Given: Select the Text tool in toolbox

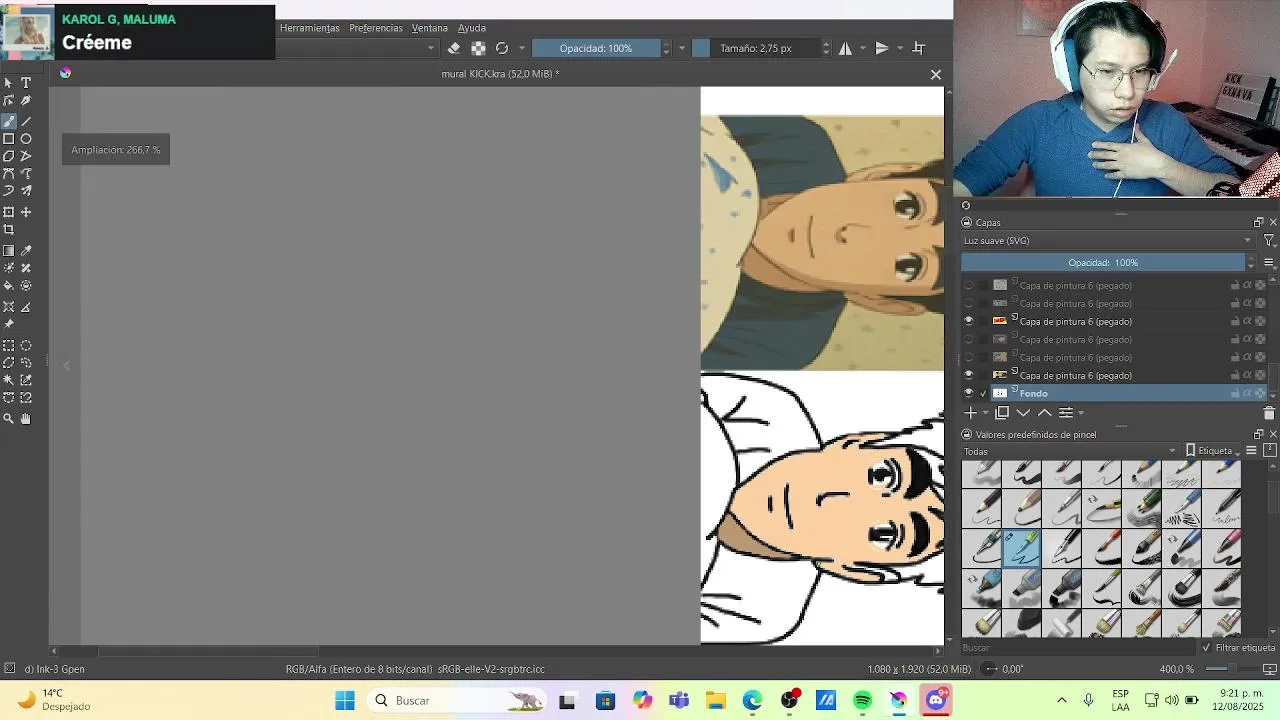Looking at the screenshot, I should [26, 83].
